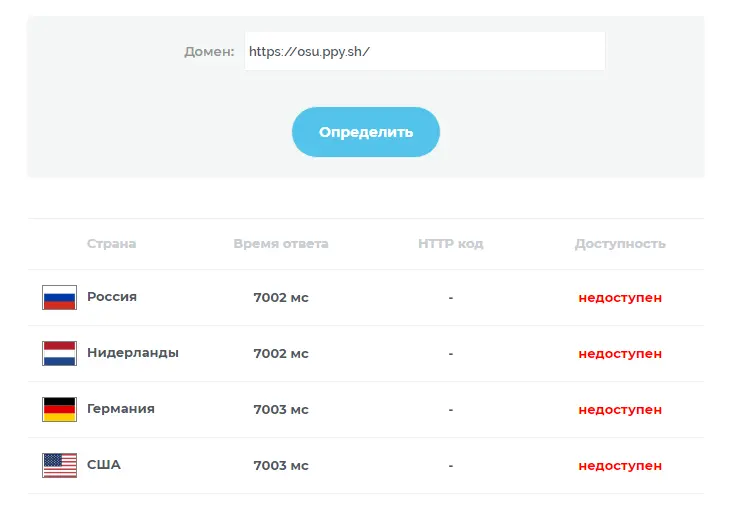
Task: Click недоступен status in Нидерланды row
Action: click(620, 354)
